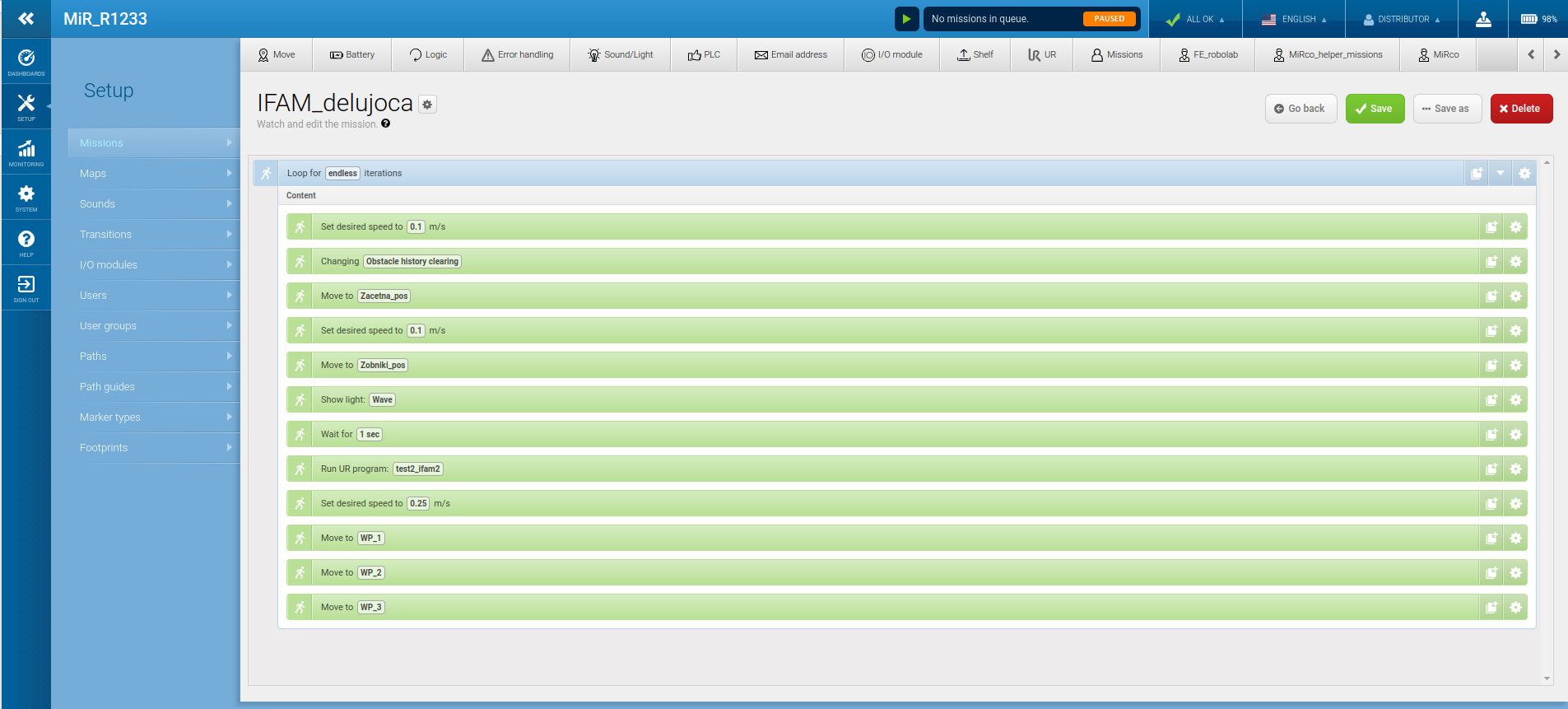Viewport: 1568px width, 709px height.
Task: Click the drag handle icon of Show light row
Action: [300, 399]
